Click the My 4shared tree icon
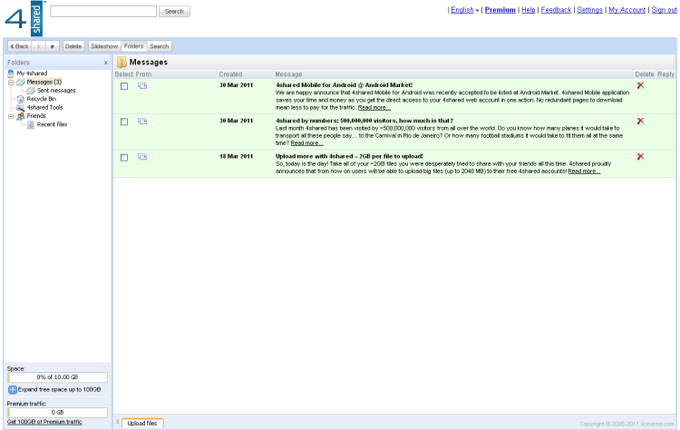680x430 pixels. point(11,73)
